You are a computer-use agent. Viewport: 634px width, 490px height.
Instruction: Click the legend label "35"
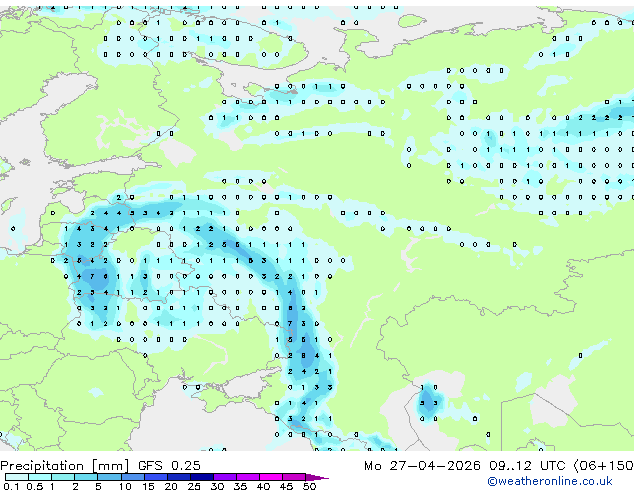pyautogui.click(x=240, y=486)
